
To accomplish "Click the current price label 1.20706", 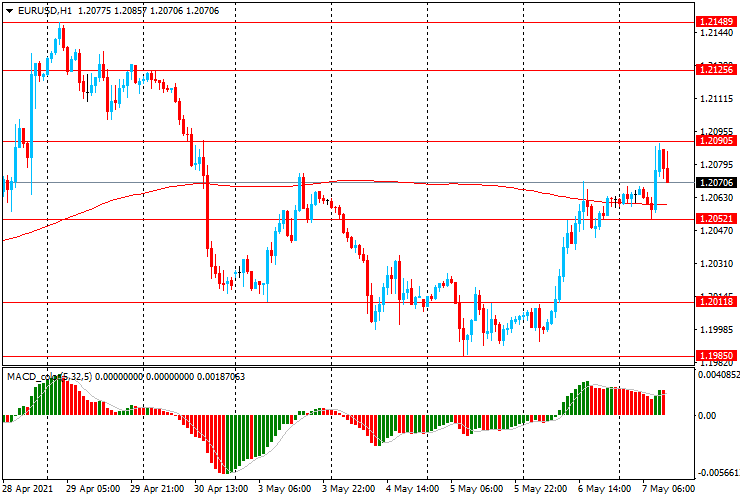I will pyautogui.click(x=716, y=182).
